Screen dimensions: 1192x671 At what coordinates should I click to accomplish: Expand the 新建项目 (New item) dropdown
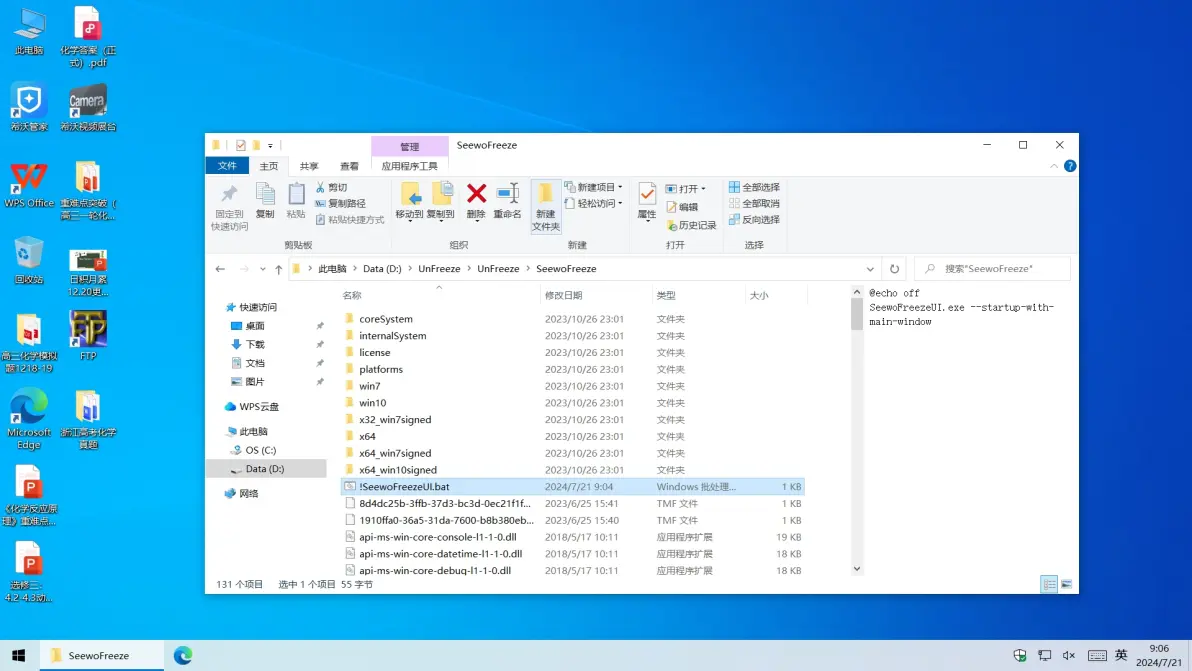coord(620,187)
